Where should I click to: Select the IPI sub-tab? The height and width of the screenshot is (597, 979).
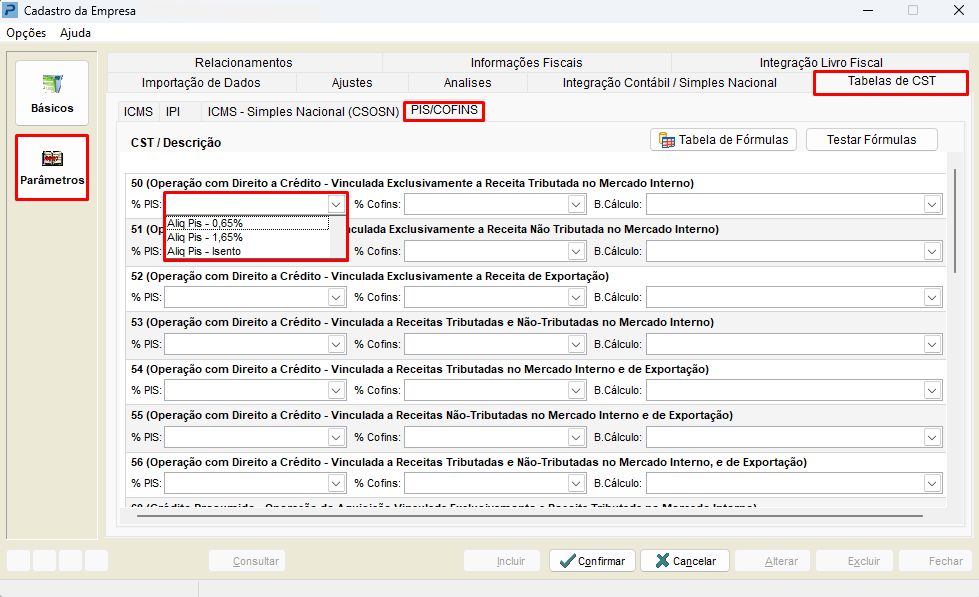[173, 111]
